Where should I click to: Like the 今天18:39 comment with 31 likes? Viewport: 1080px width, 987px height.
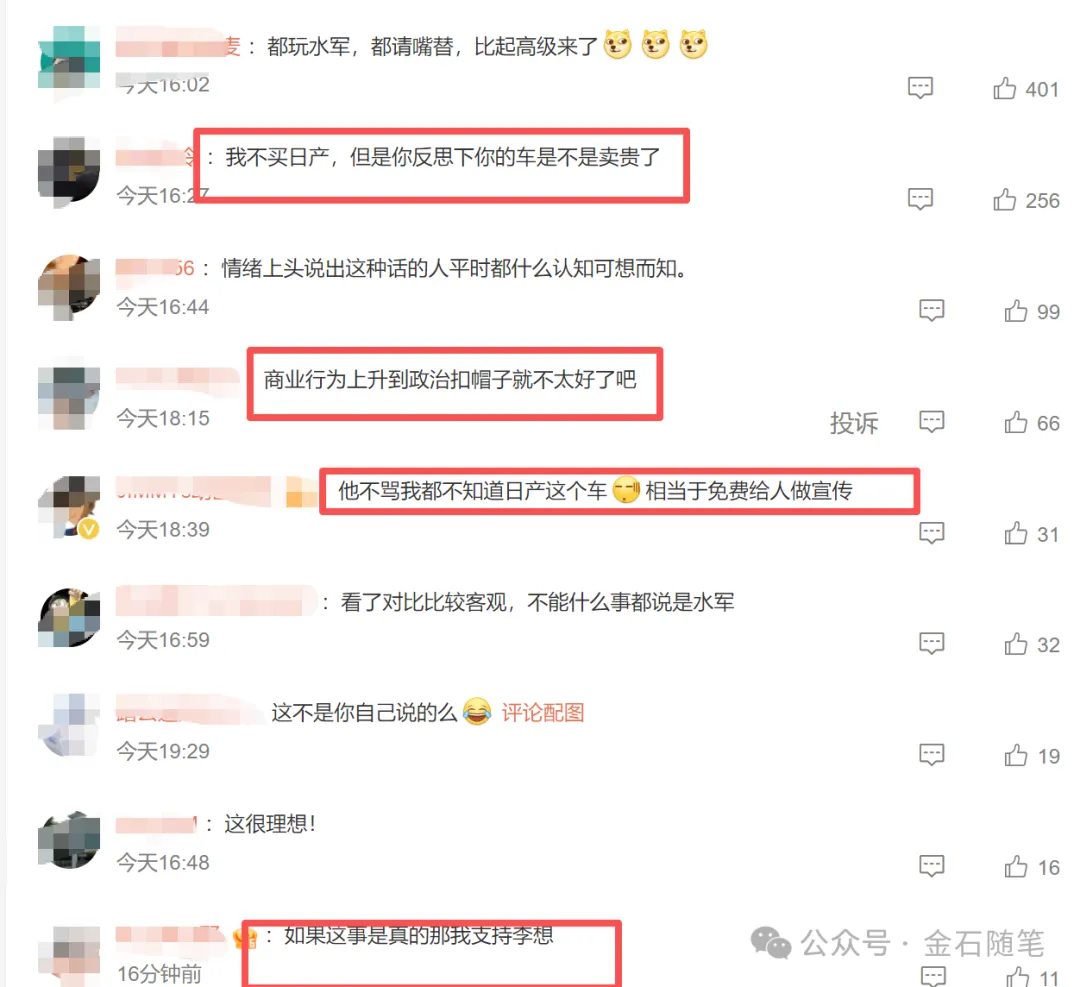click(1015, 533)
